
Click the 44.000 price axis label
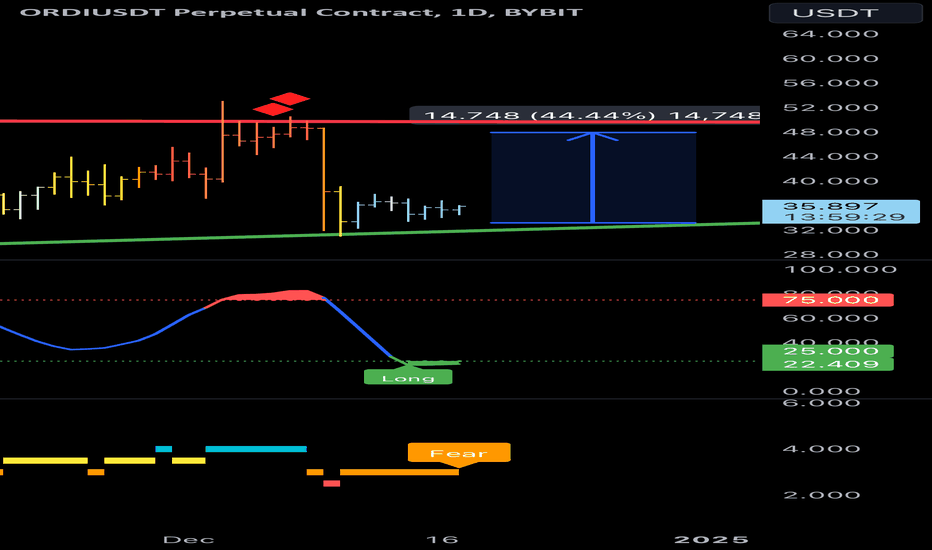[x=830, y=156]
